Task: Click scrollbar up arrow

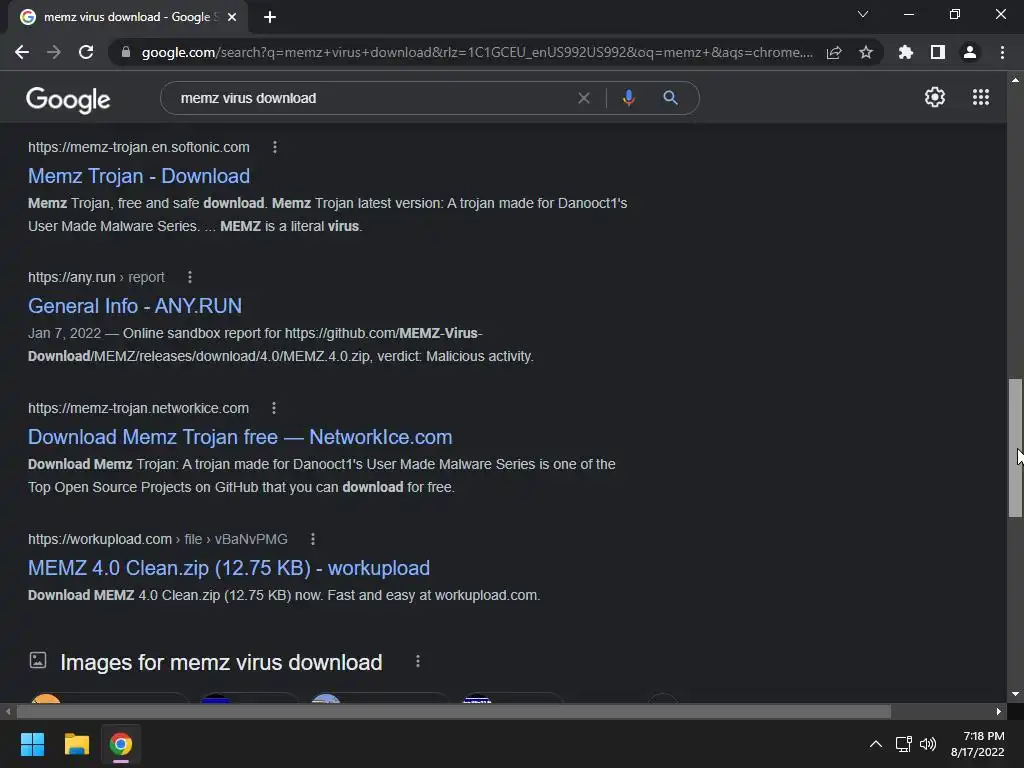Action: click(1015, 80)
